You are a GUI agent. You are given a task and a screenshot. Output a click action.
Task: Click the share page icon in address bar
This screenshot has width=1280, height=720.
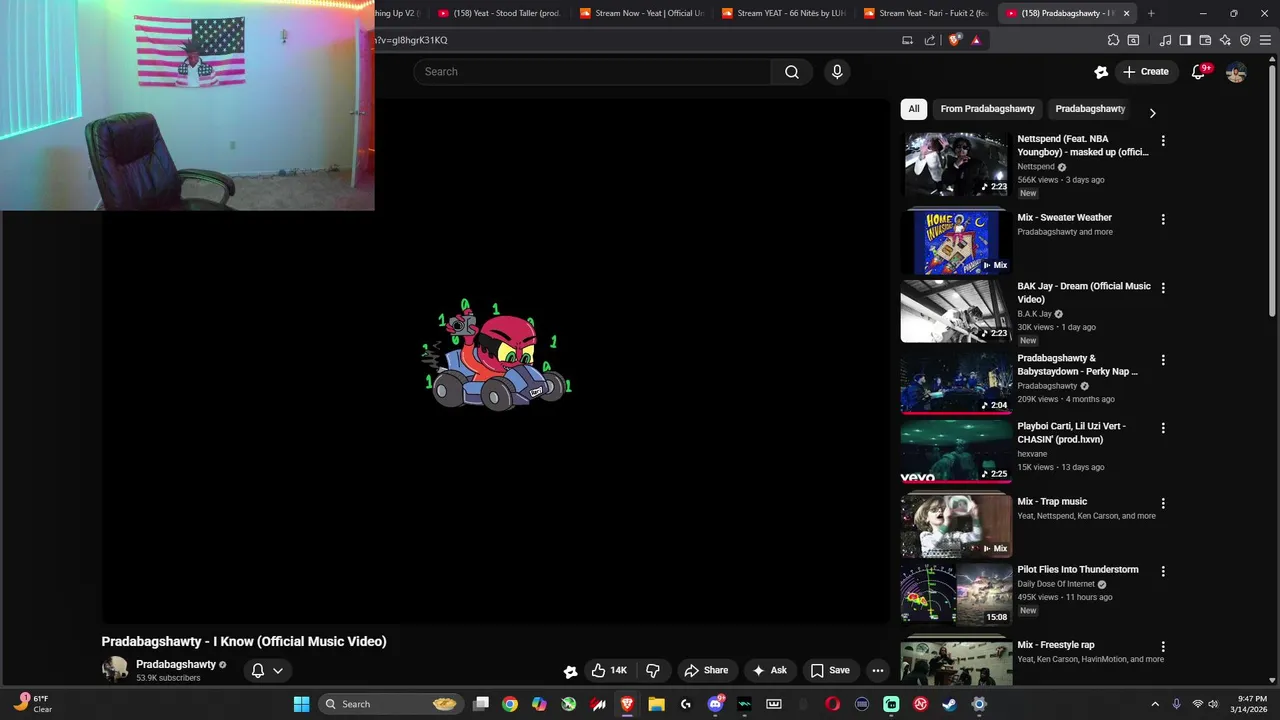click(930, 40)
